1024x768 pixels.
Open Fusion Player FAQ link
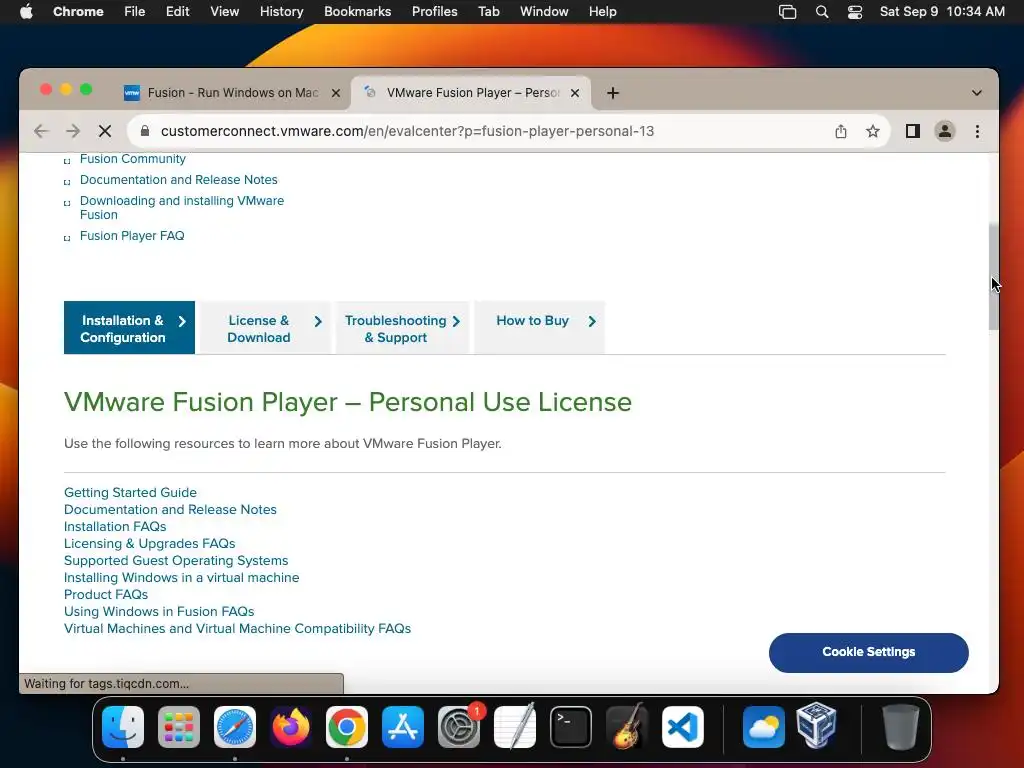pyautogui.click(x=132, y=236)
